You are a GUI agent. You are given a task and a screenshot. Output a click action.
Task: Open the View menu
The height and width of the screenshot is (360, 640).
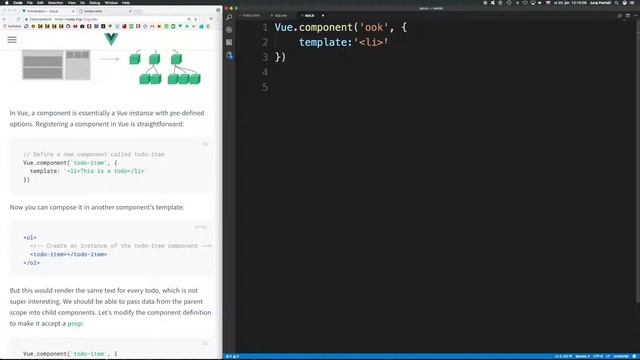[x=71, y=2]
